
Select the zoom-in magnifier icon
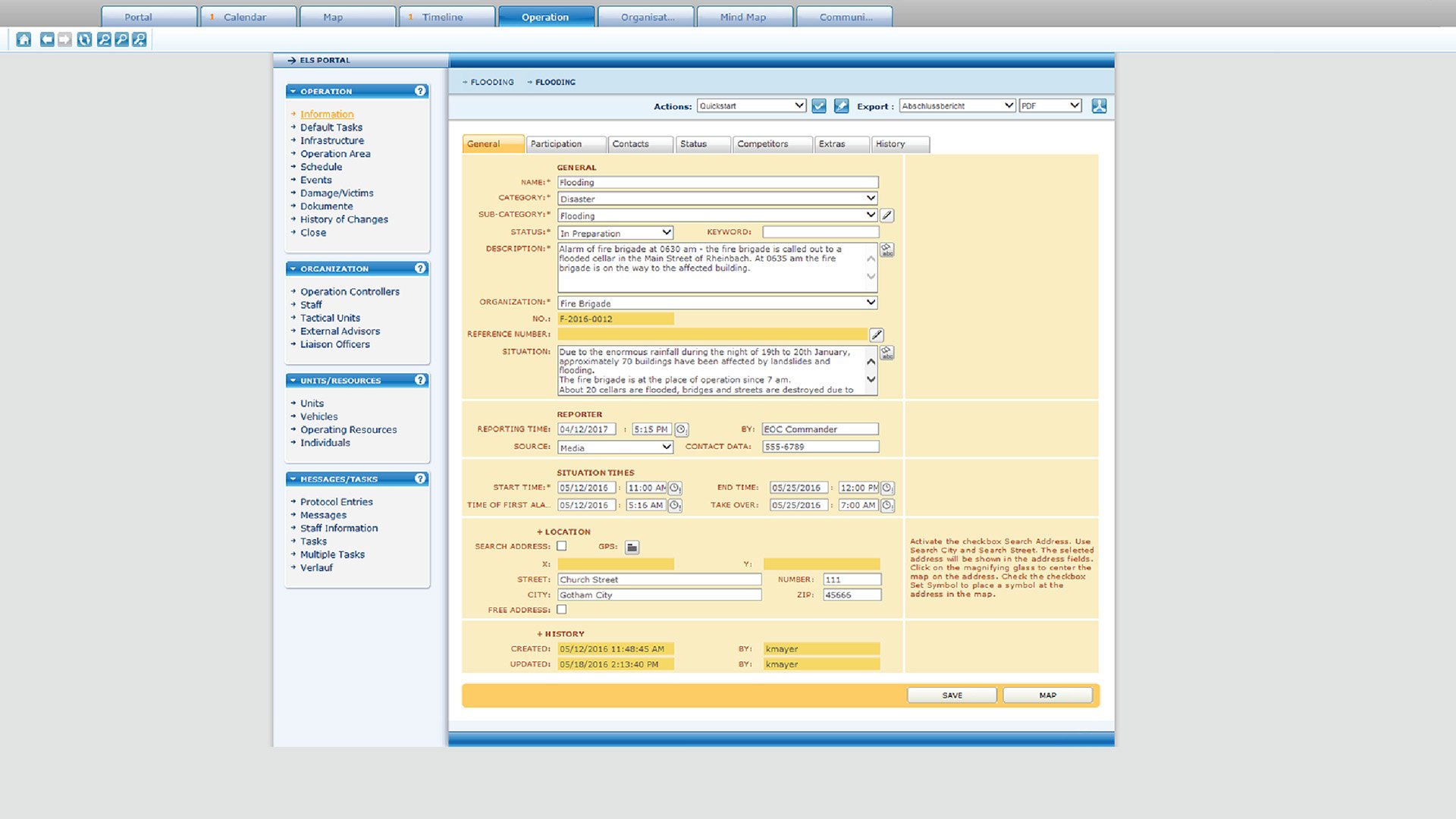click(139, 39)
